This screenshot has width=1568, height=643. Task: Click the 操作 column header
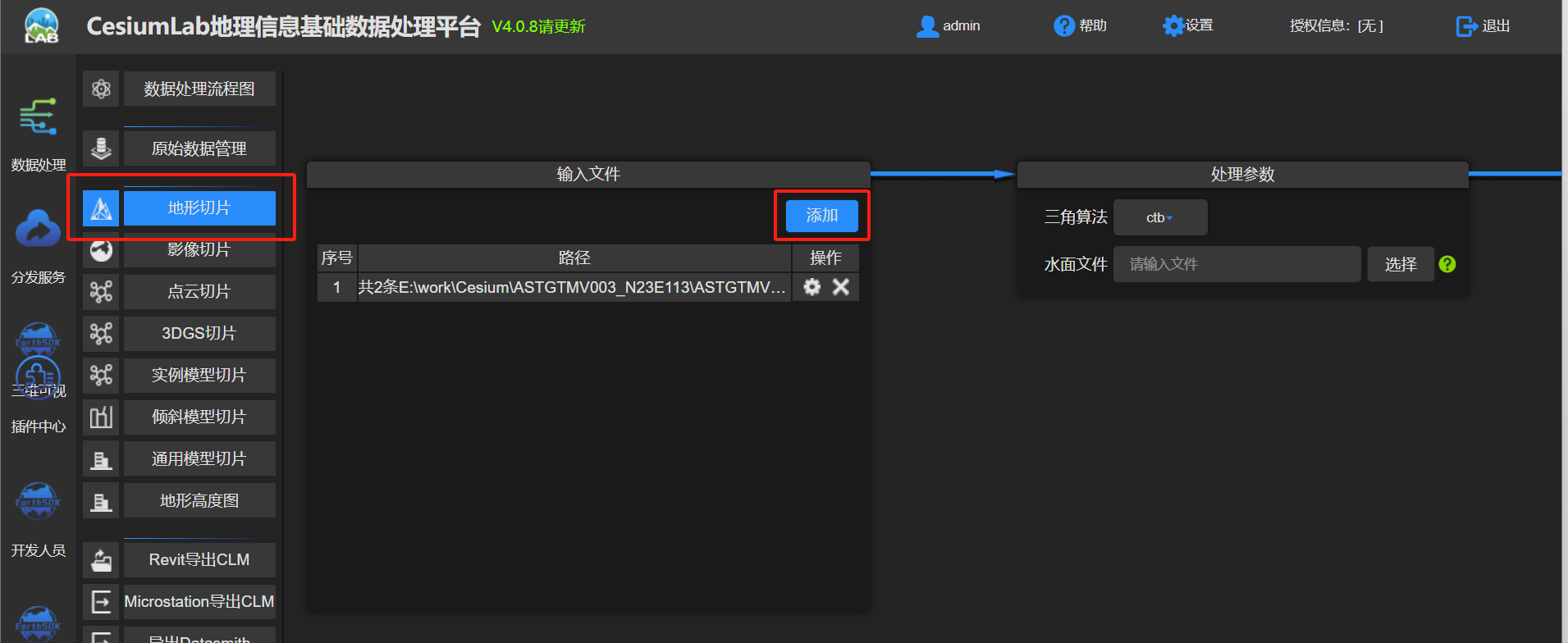pyautogui.click(x=825, y=258)
